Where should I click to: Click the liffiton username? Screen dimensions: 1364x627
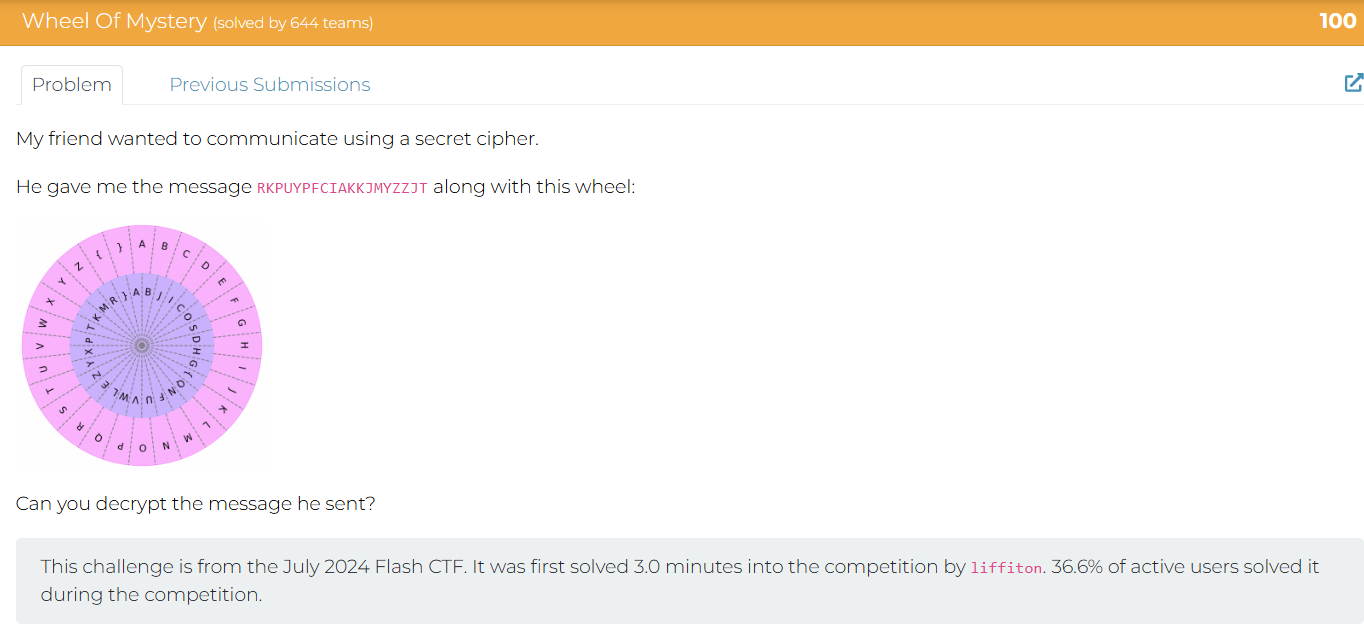1007,568
